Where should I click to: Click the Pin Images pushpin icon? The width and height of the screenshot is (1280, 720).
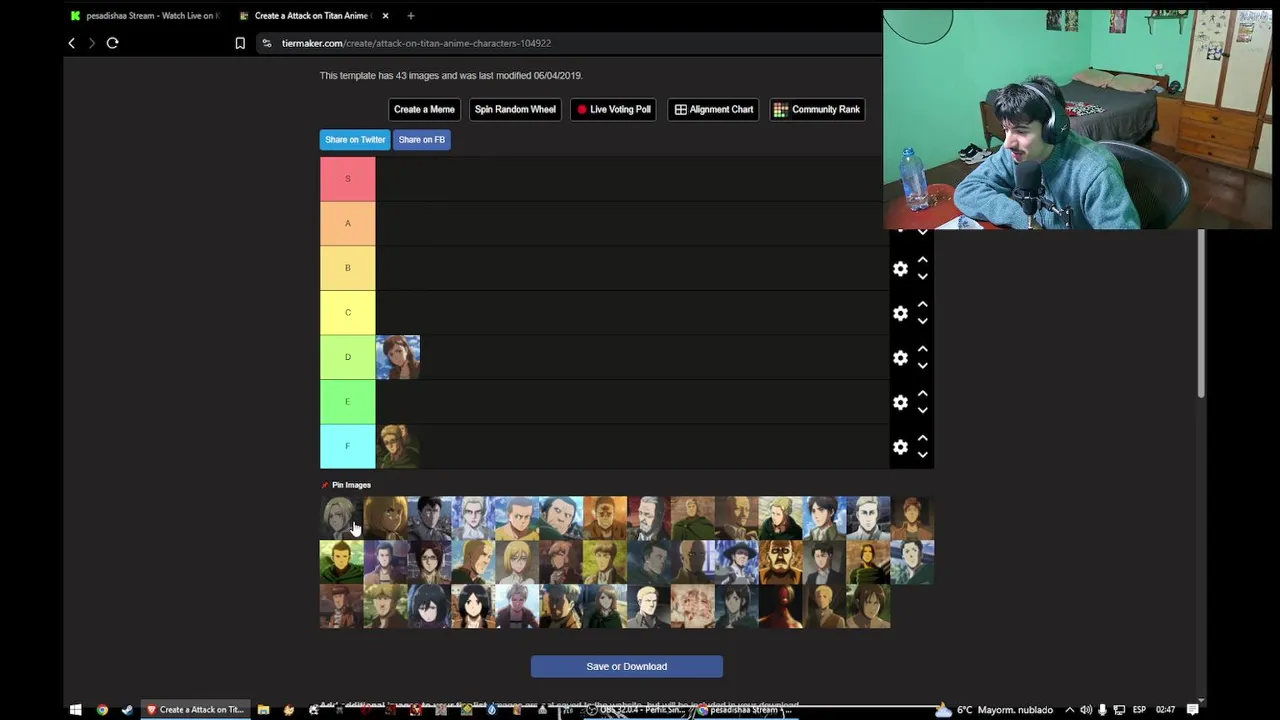tap(325, 485)
